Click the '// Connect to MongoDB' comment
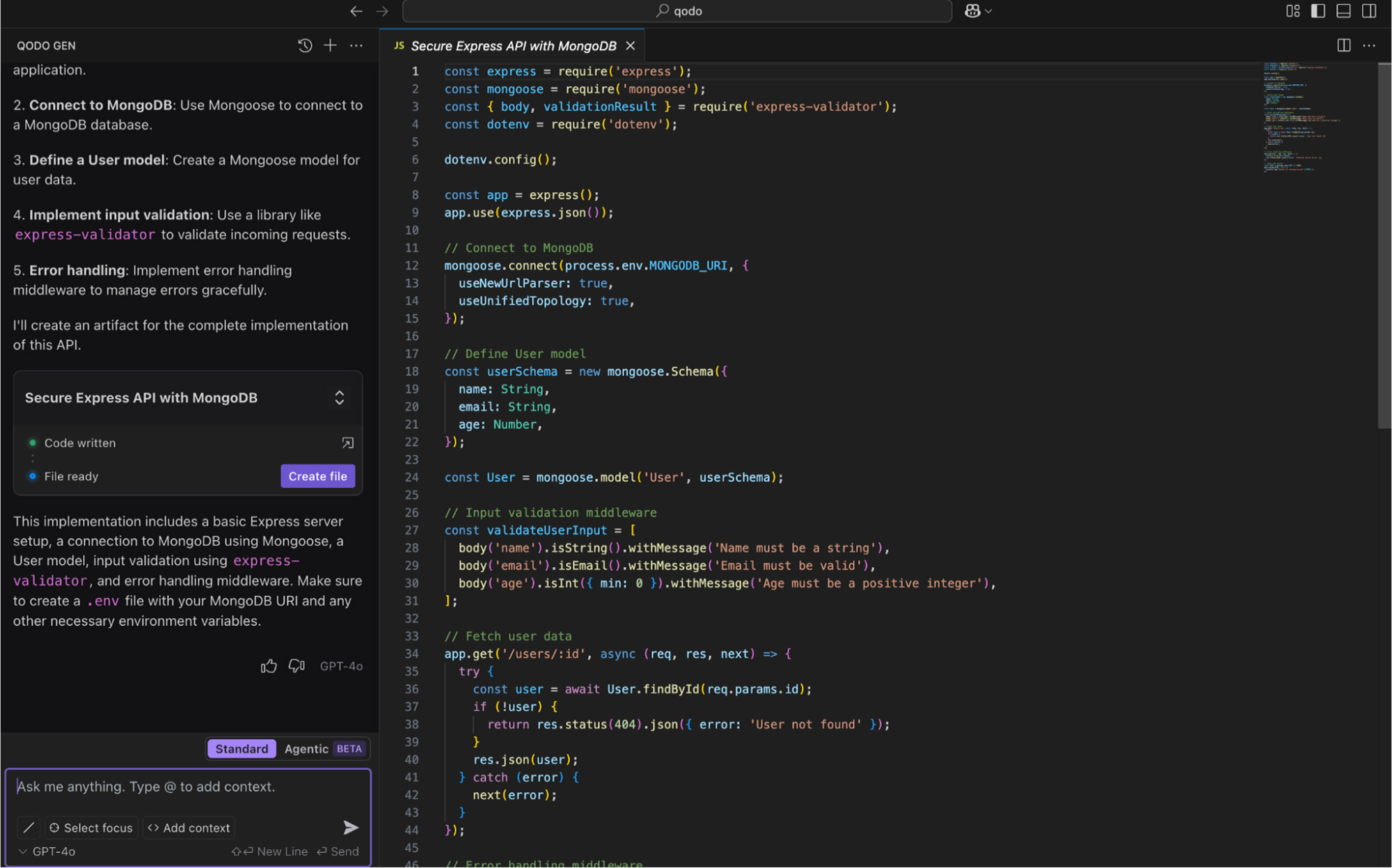This screenshot has width=1392, height=868. click(519, 248)
